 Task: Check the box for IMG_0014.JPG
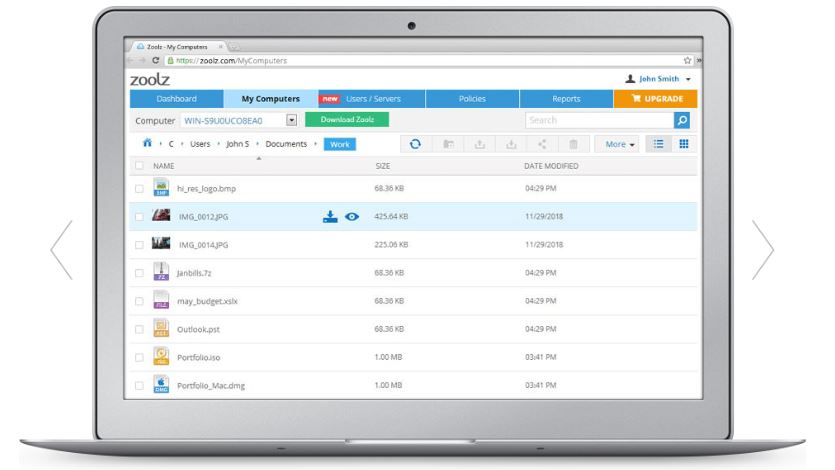(x=140, y=245)
